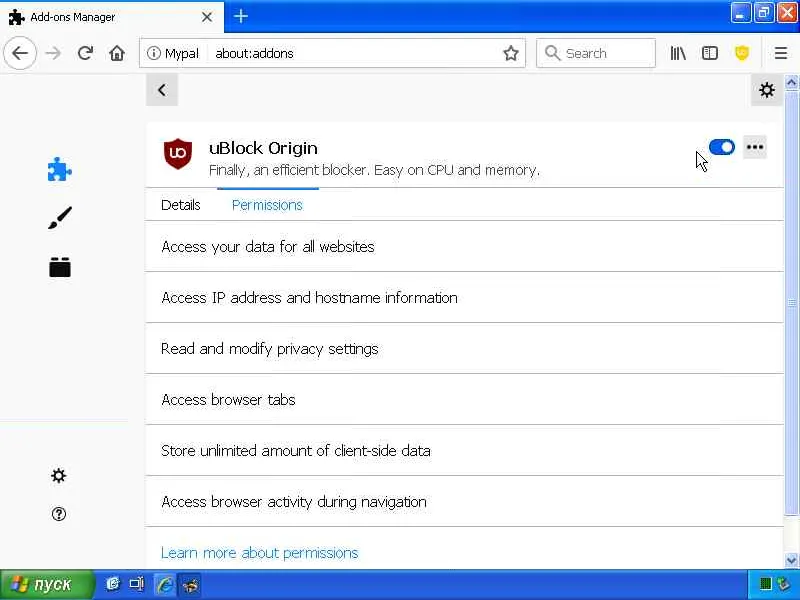The image size is (800, 600).
Task: Click the show desktop quick launch icon
Action: [137, 584]
